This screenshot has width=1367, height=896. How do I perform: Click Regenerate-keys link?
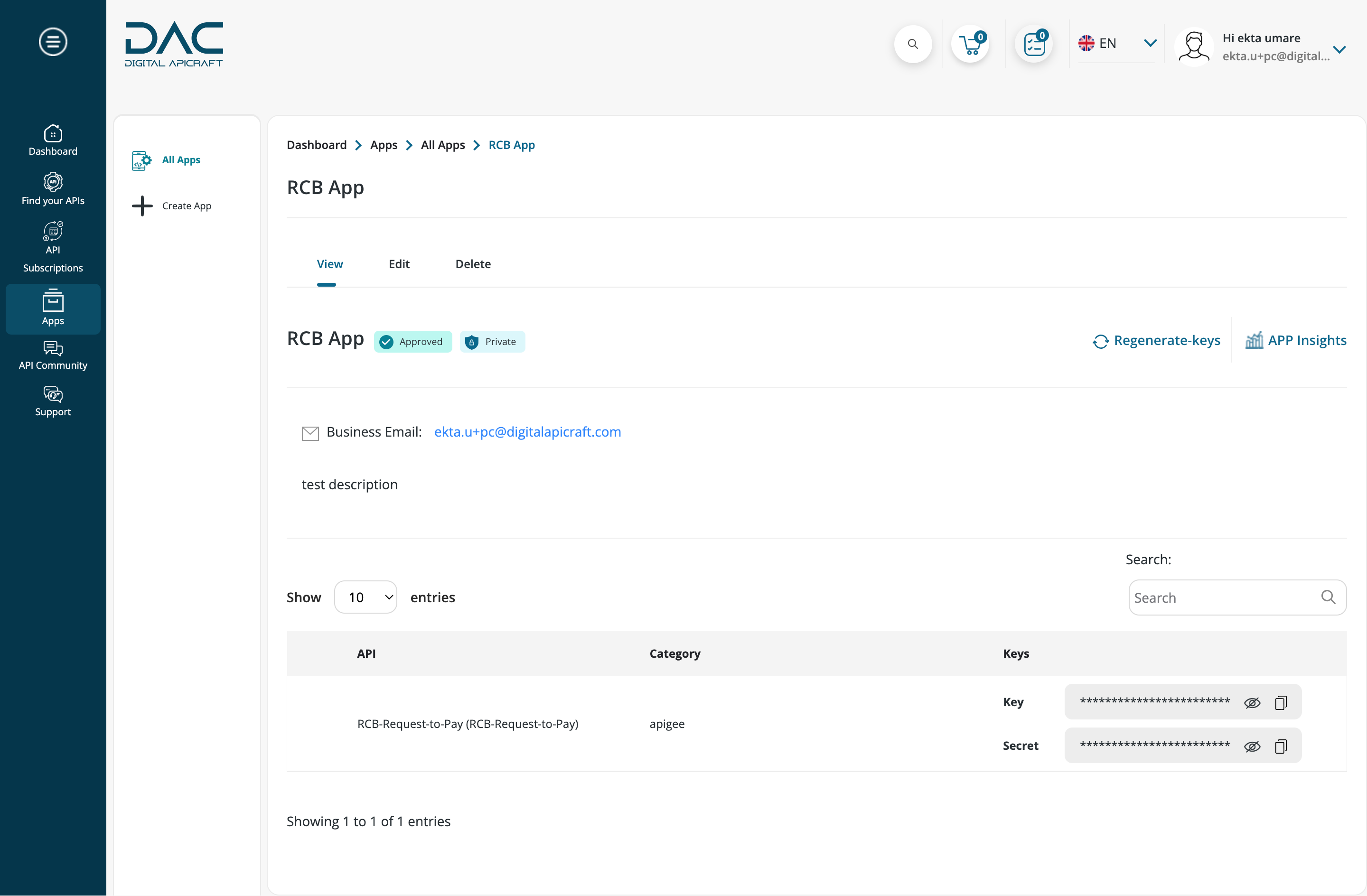click(x=1156, y=341)
